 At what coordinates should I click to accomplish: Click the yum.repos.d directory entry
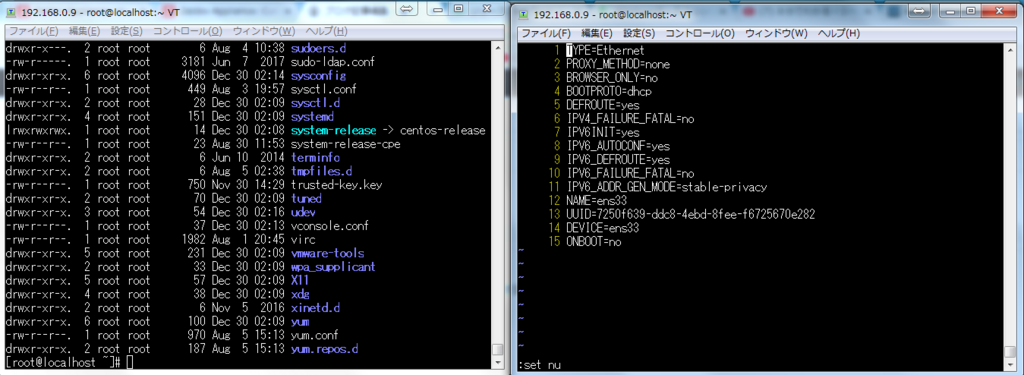[325, 349]
